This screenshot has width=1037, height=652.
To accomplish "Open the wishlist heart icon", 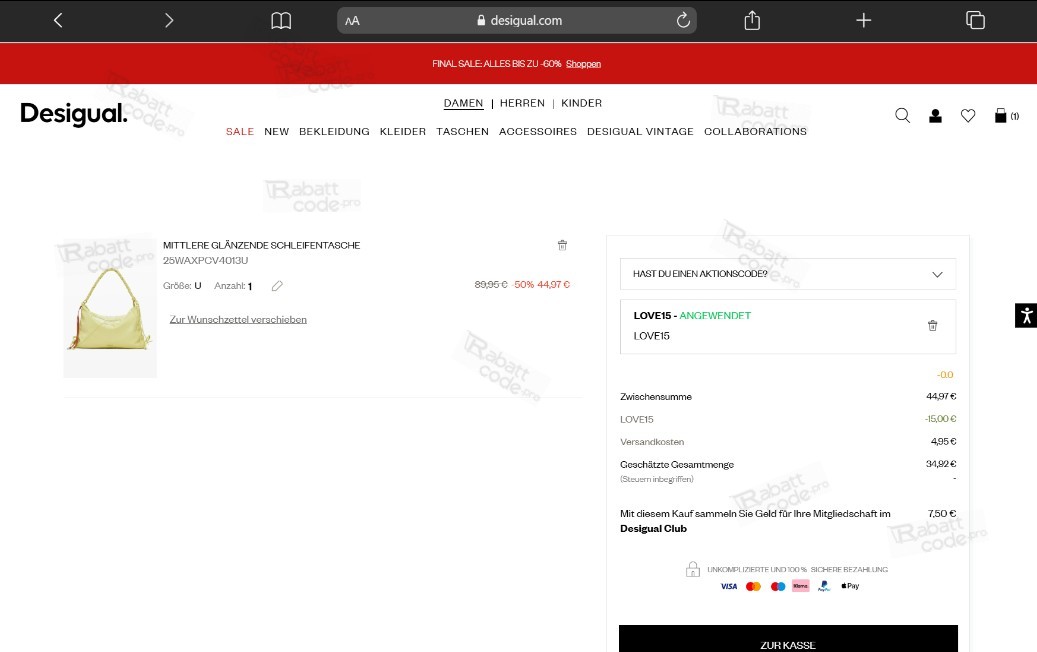I will click(968, 116).
